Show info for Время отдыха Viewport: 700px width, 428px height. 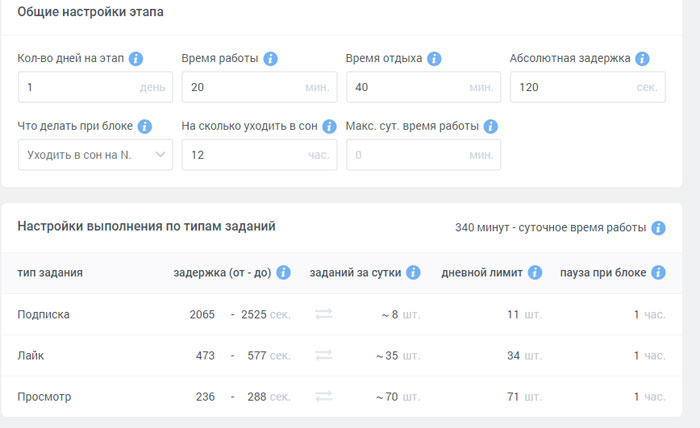click(x=434, y=58)
